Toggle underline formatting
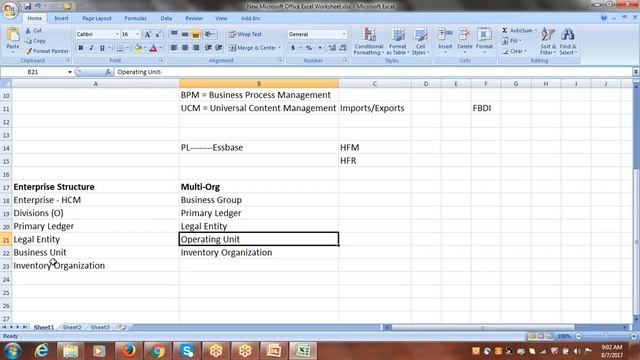Viewport: 640px width, 360px height. tap(102, 48)
